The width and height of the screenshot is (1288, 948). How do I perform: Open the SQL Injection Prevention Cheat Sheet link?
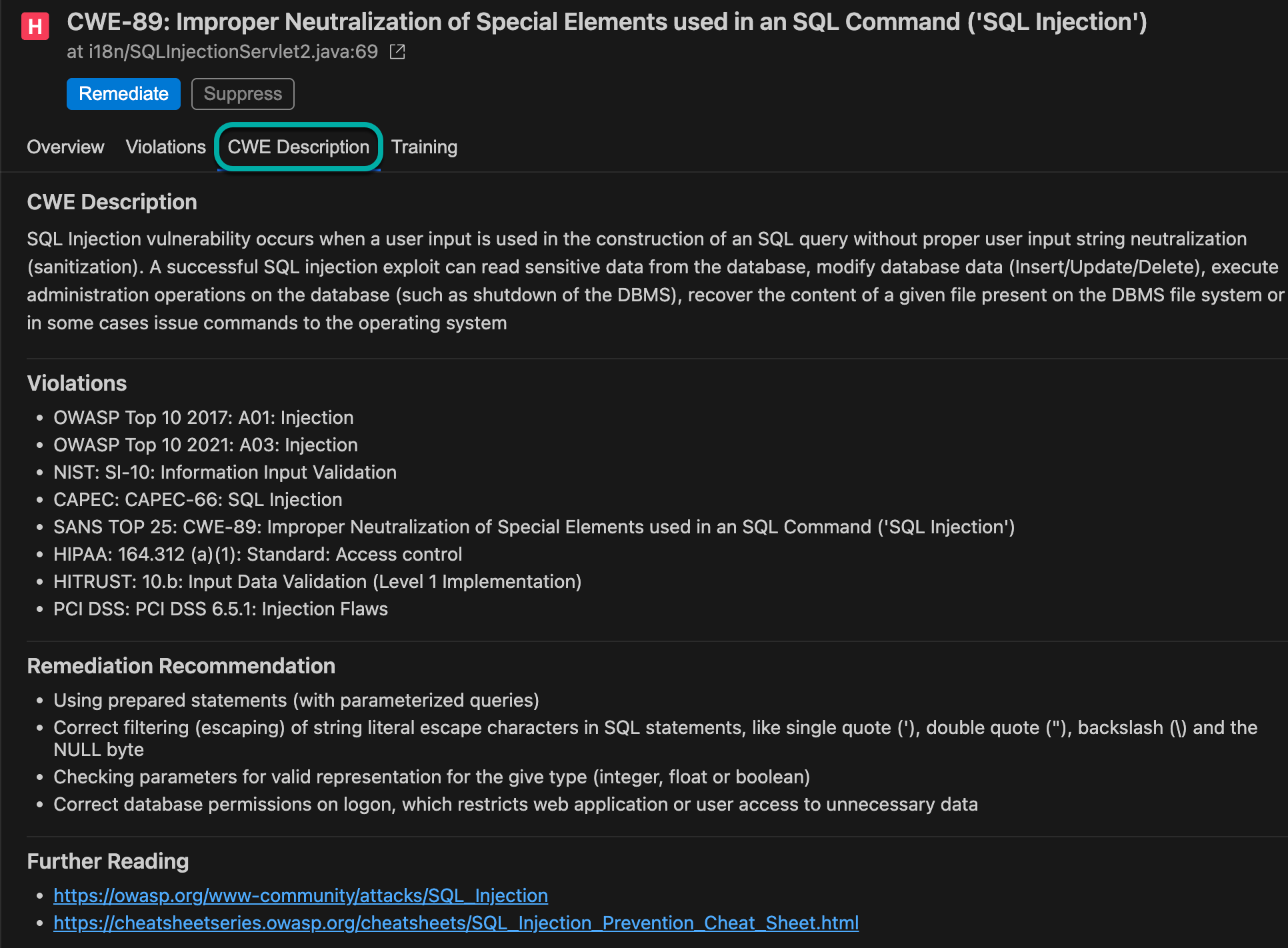(x=456, y=923)
